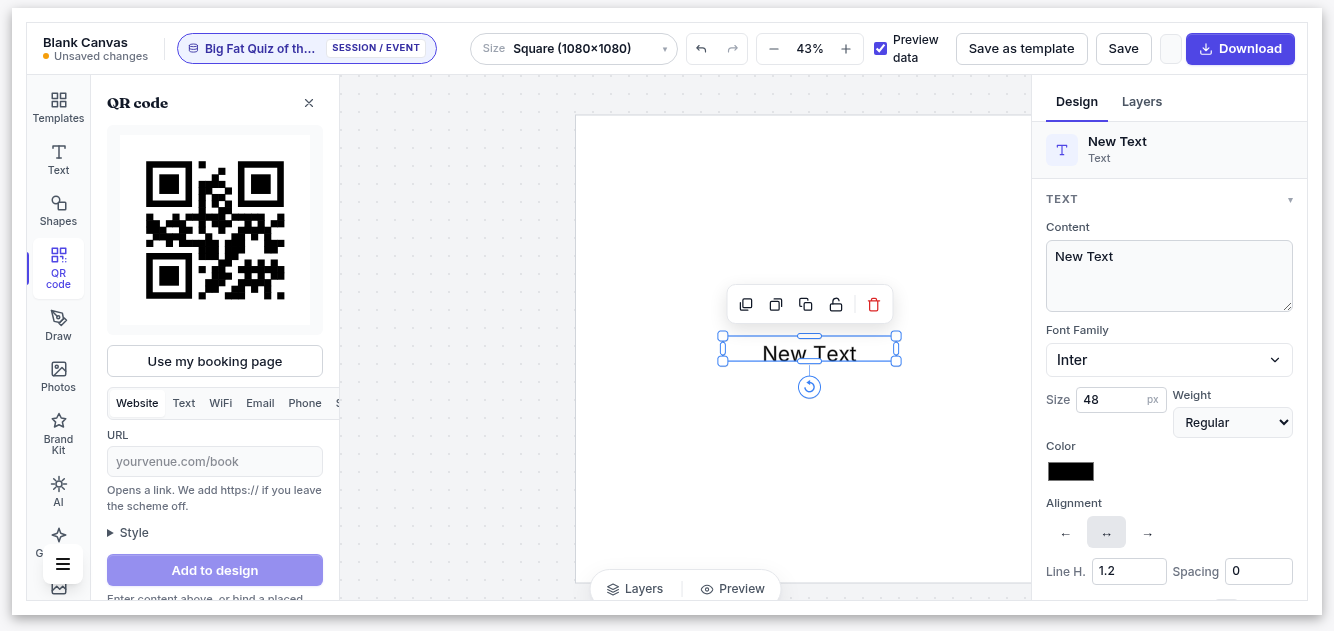Viewport: 1334px width, 631px height.
Task: Click the Big Fat Quiz session chip
Action: [307, 48]
